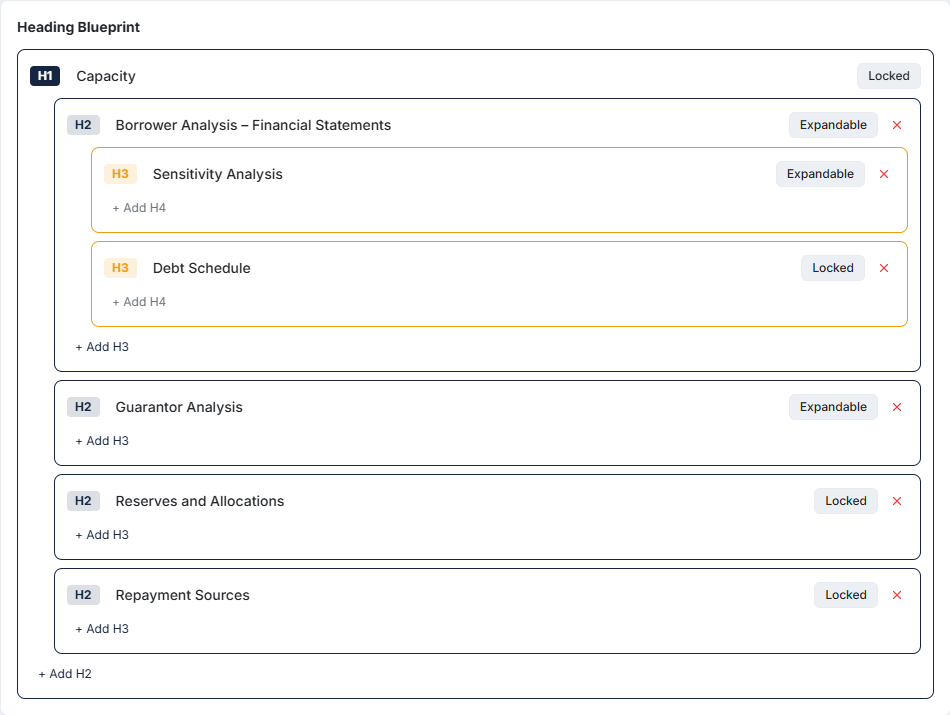950x715 pixels.
Task: Add an H3 under Repayment Sources
Action: point(100,629)
